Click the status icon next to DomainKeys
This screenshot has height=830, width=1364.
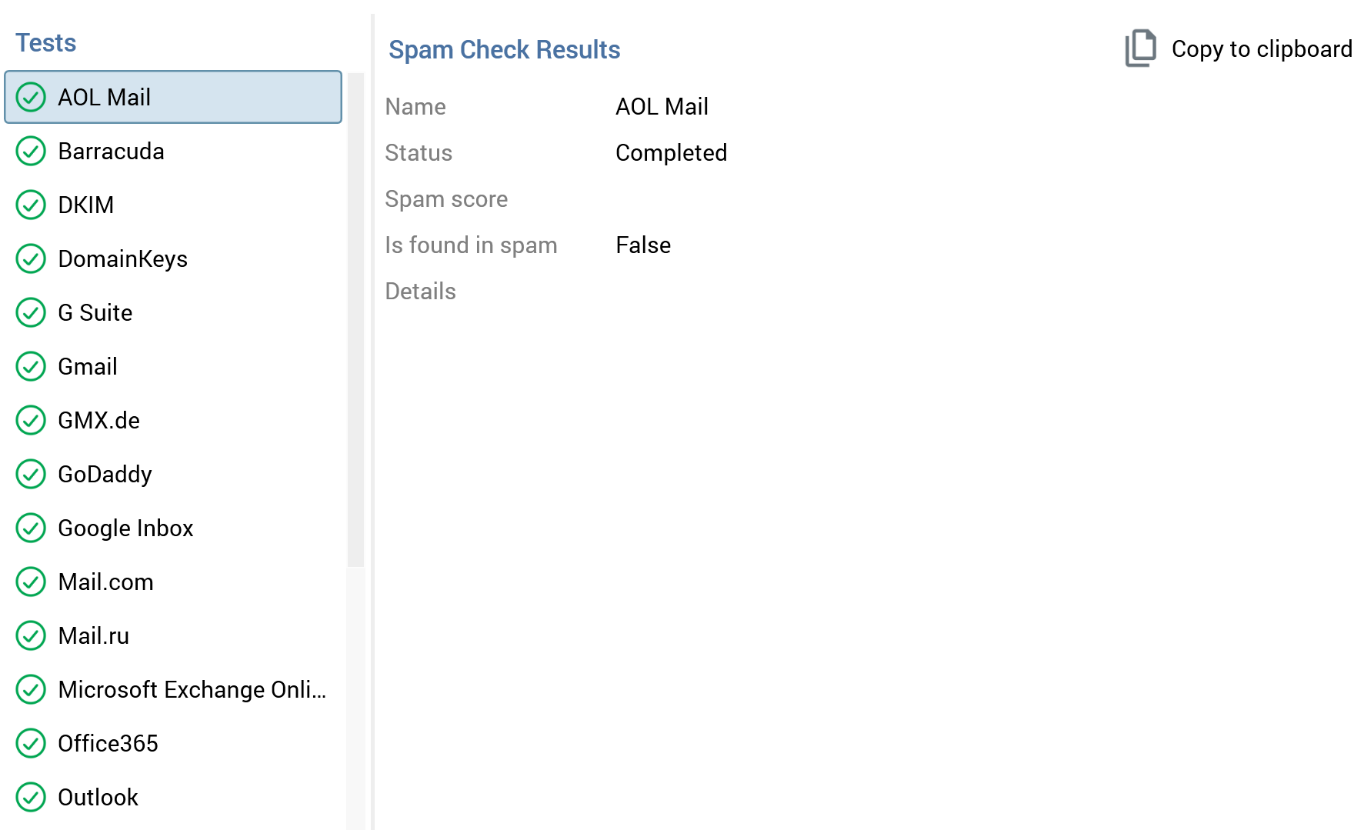coord(31,259)
